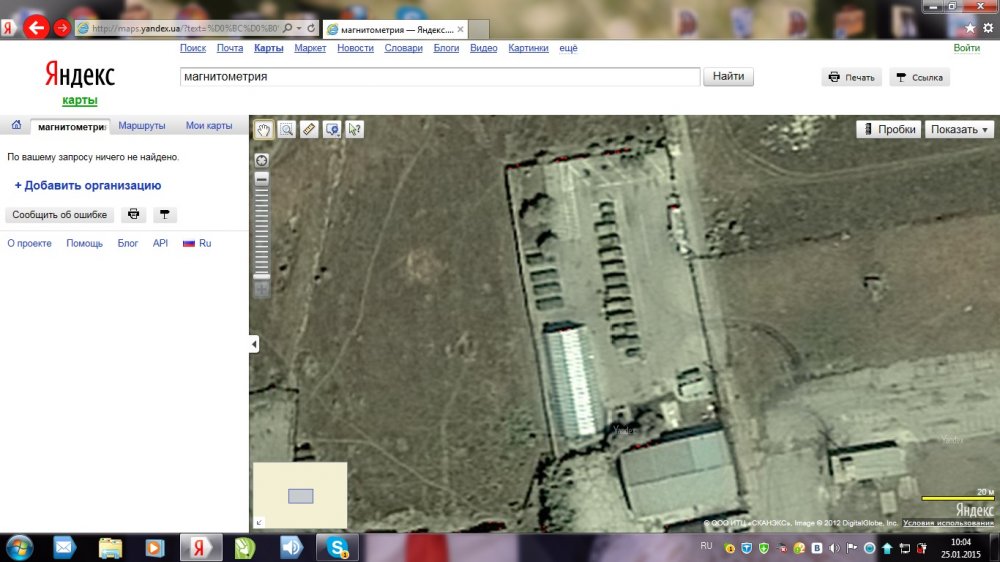Open the Ru language selector

pyautogui.click(x=197, y=243)
